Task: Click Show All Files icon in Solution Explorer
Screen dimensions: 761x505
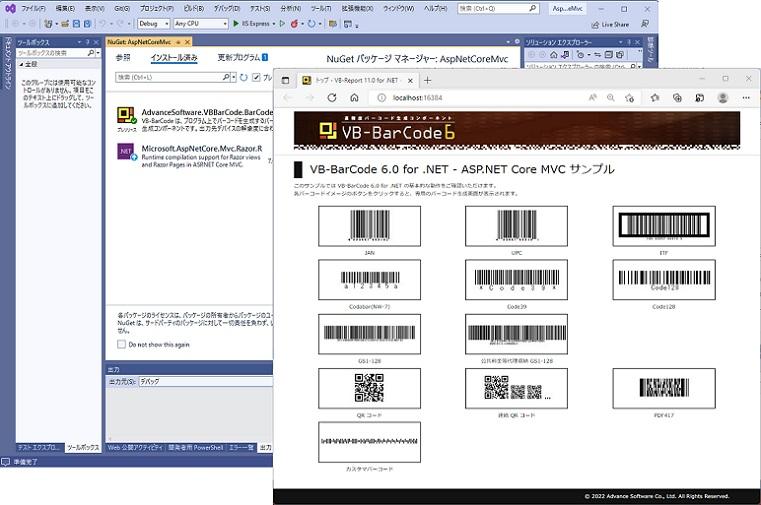Action: [x=620, y=54]
